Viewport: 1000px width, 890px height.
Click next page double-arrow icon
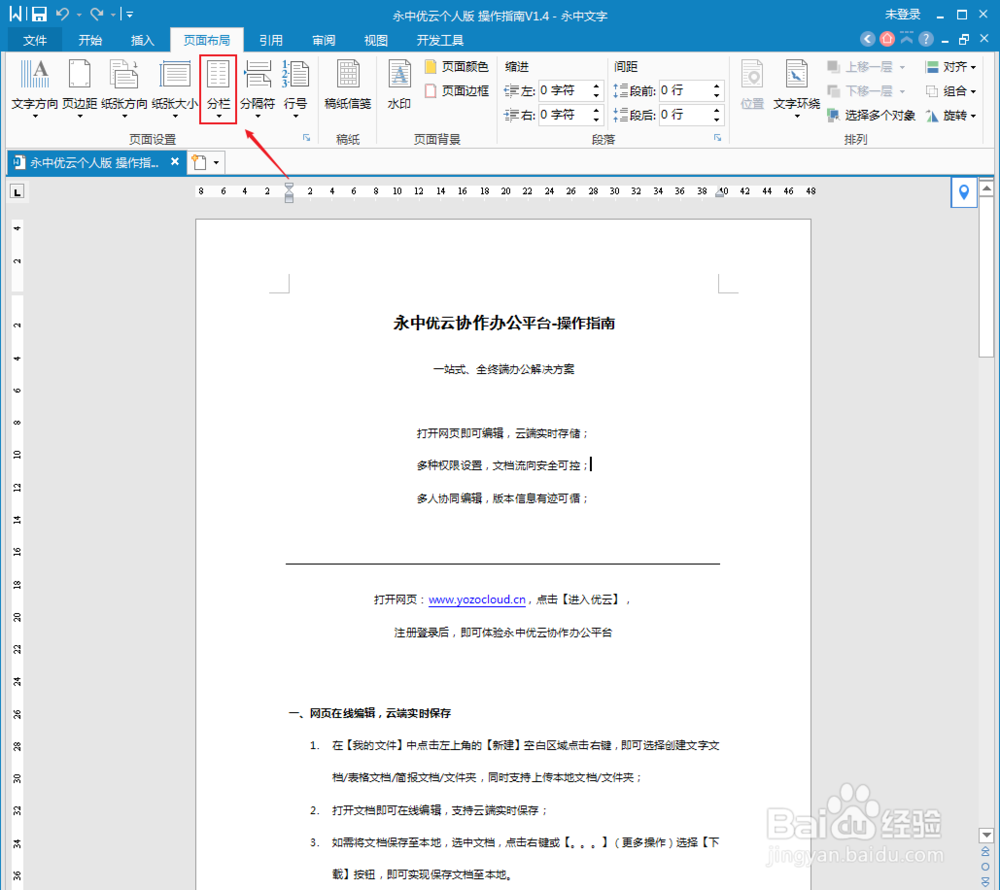pyautogui.click(x=986, y=882)
